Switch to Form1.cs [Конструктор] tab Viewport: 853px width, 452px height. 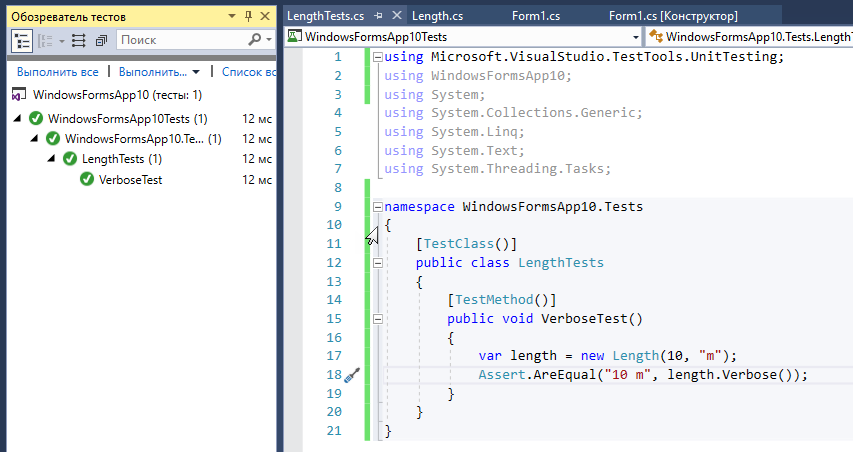tap(673, 17)
